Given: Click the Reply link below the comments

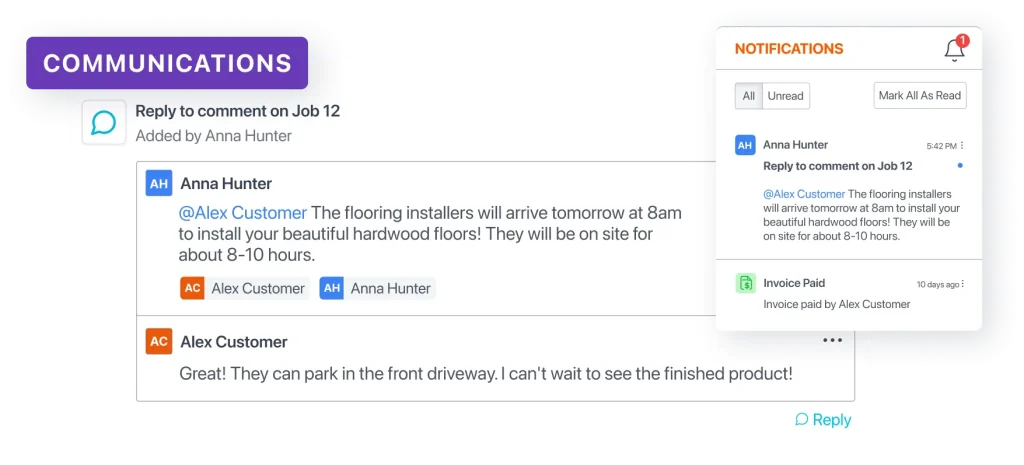Looking at the screenshot, I should tap(823, 420).
